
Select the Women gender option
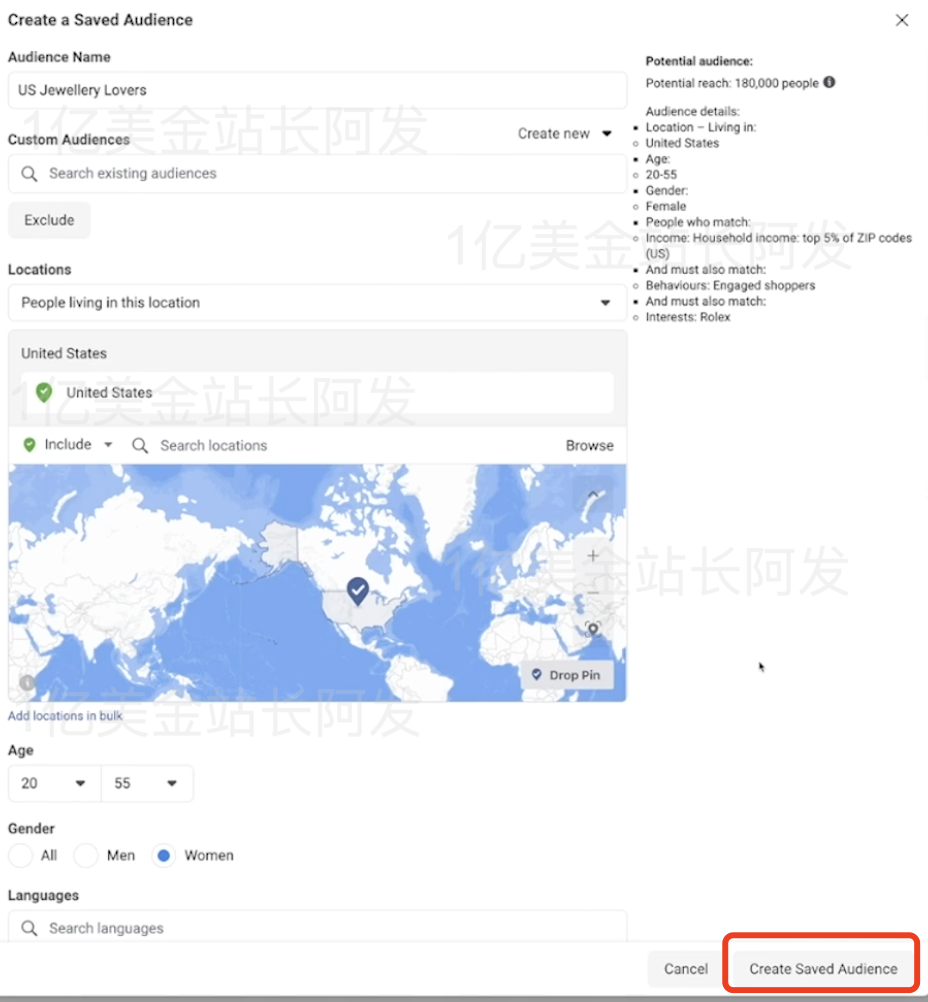pos(163,856)
